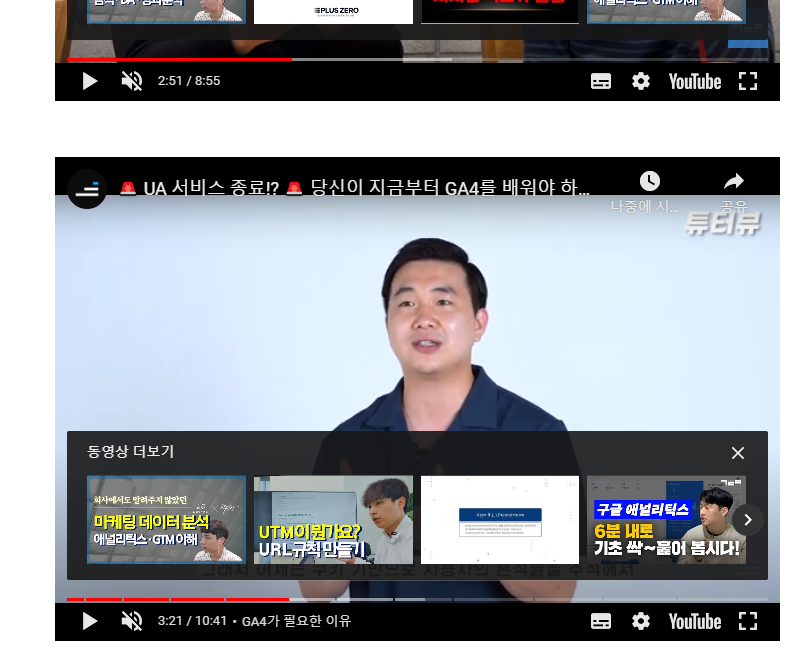Enter fullscreen on the lower video player

747,621
